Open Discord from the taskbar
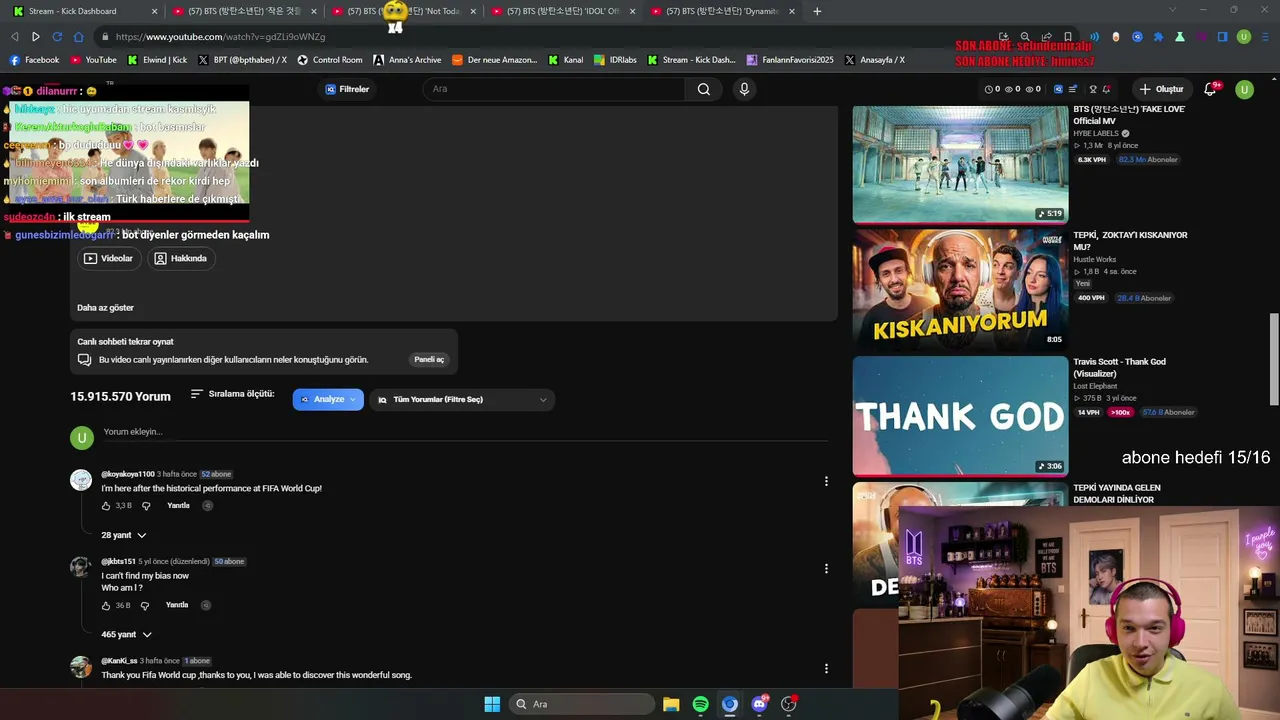 tap(759, 704)
